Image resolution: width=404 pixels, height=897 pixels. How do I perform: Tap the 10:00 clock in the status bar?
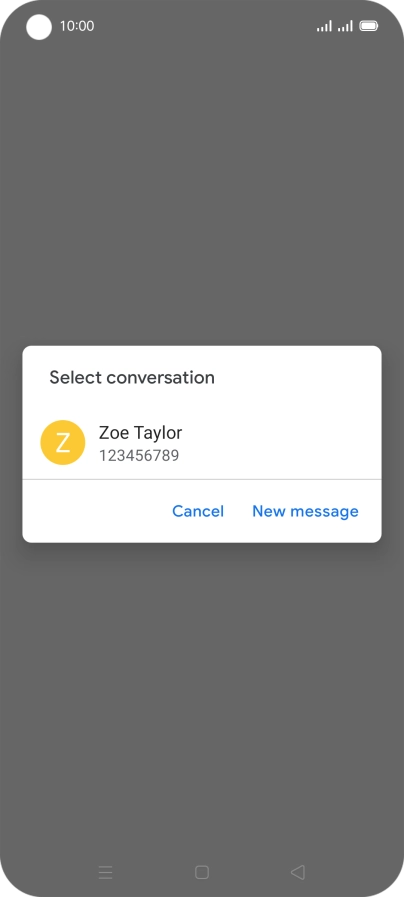pos(77,26)
